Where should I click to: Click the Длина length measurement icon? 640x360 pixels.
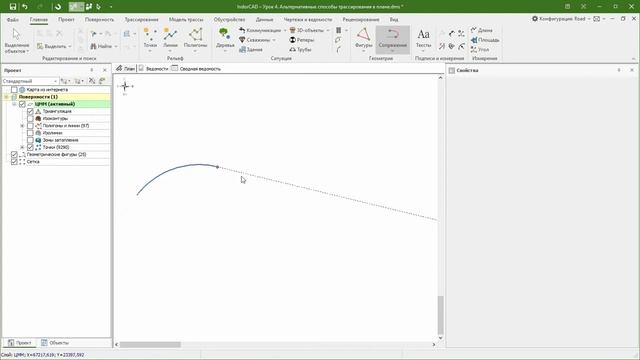tap(473, 30)
